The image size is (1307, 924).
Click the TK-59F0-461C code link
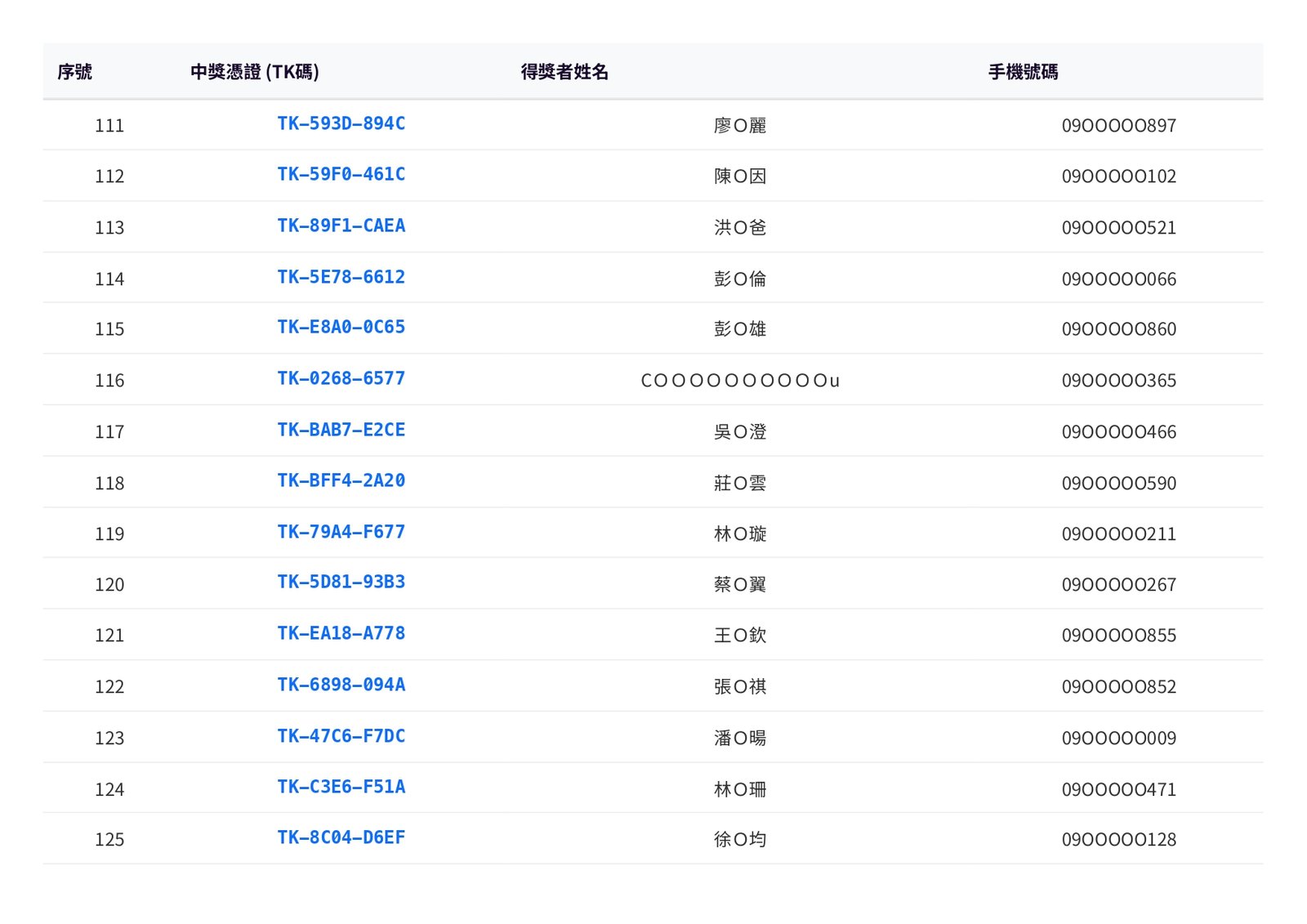[341, 174]
